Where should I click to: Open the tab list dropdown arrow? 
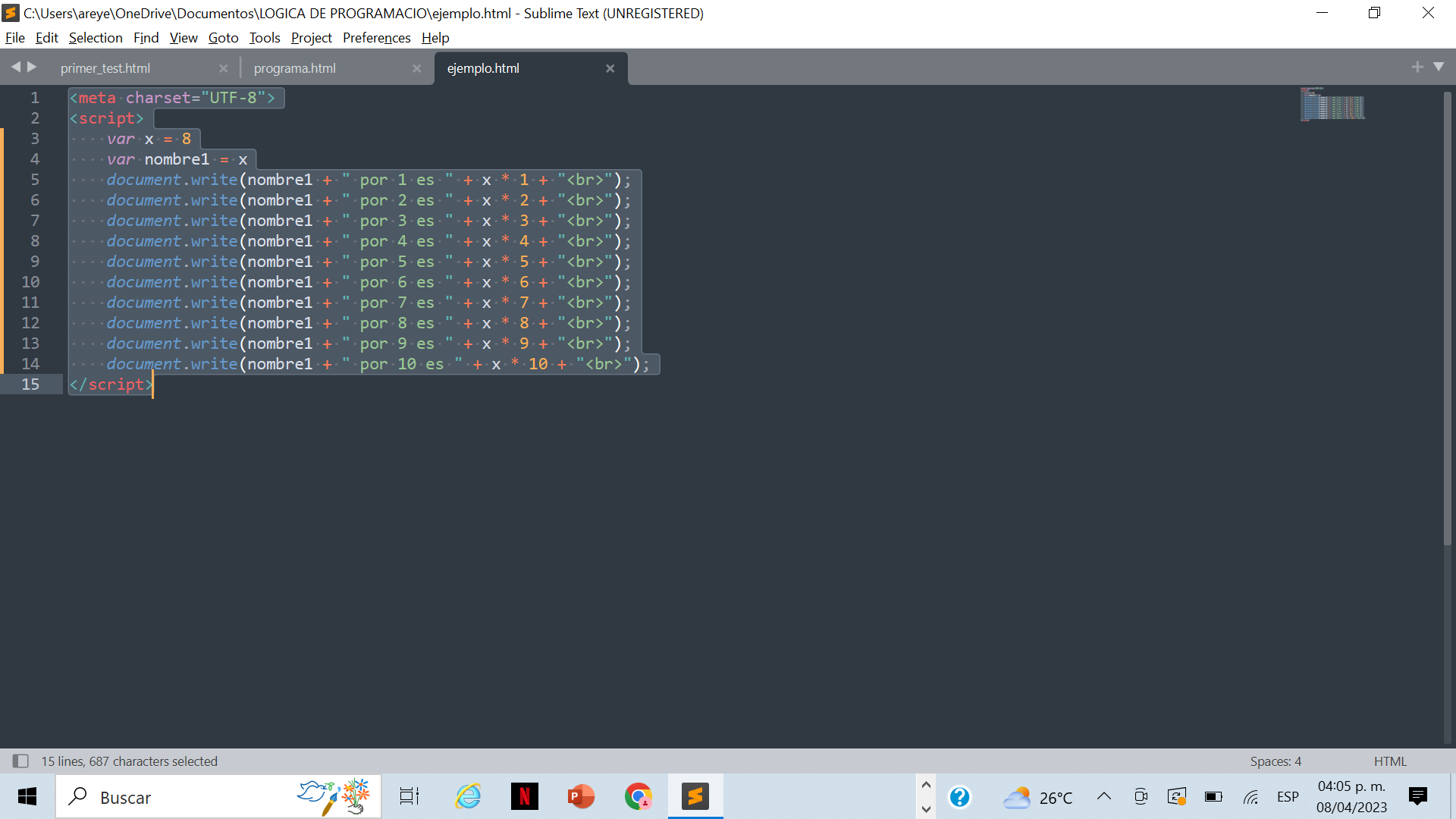[1439, 67]
